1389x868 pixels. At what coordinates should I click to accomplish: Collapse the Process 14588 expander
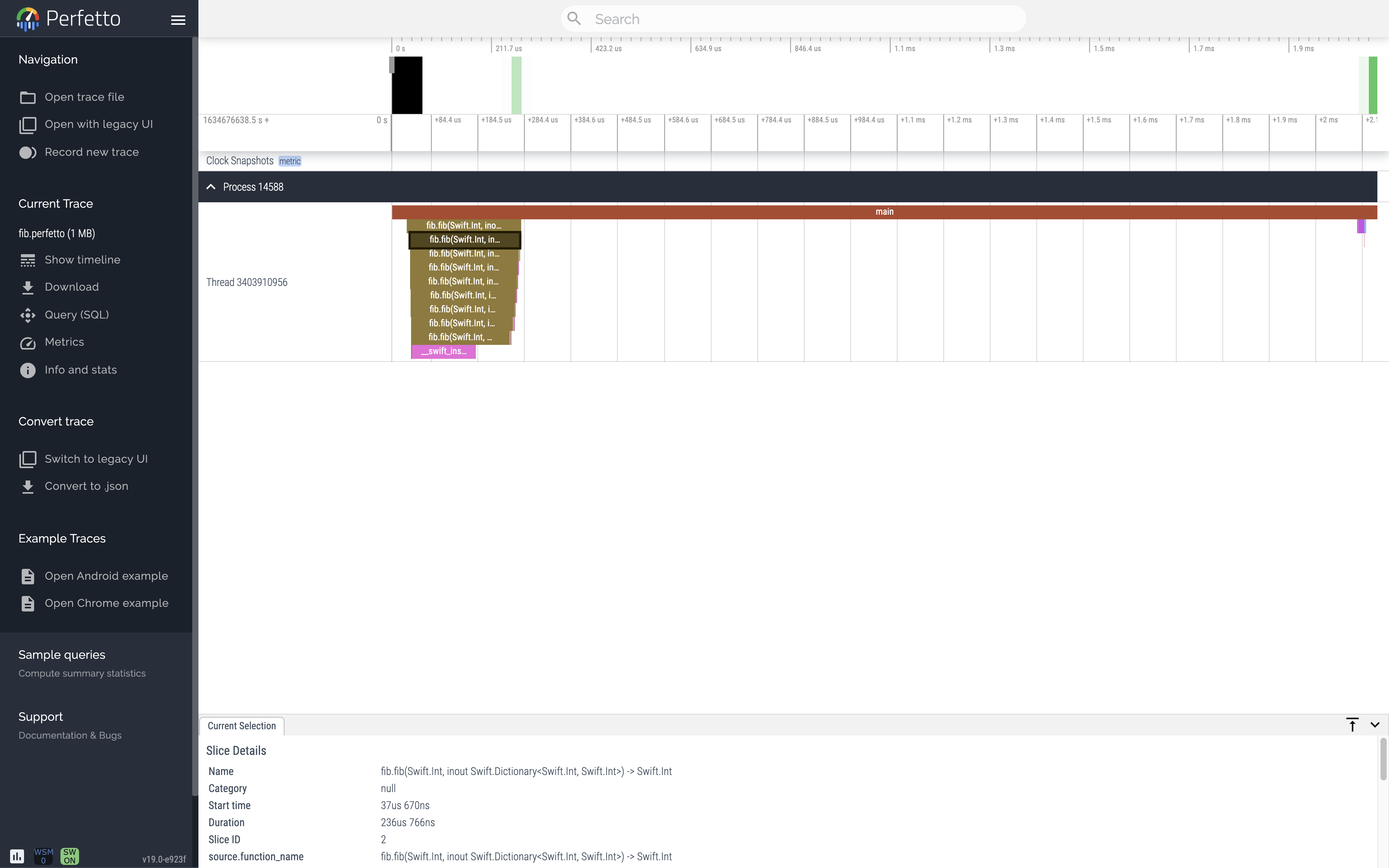[210, 187]
